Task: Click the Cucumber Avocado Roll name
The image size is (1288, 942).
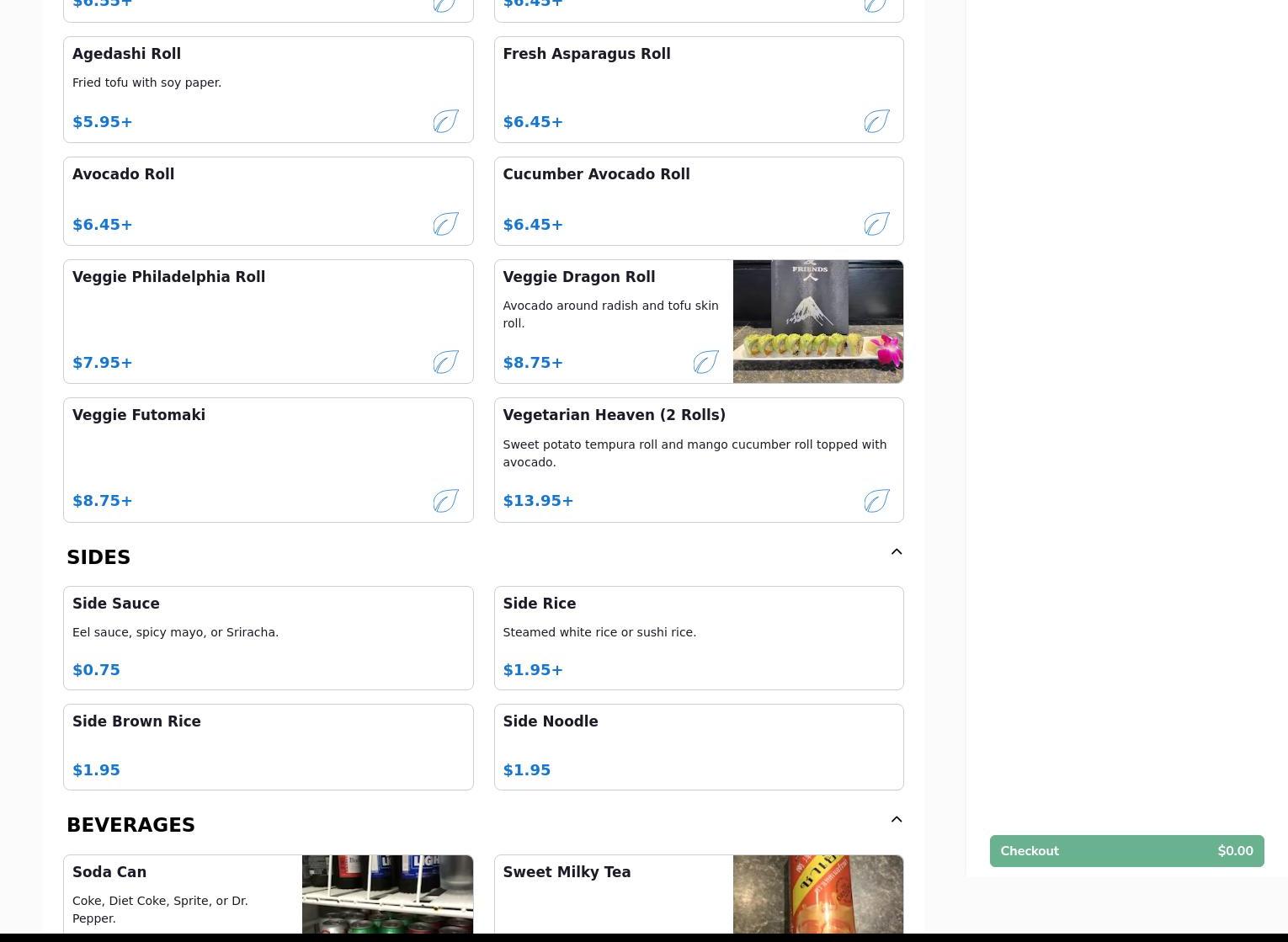Action: pos(596,174)
